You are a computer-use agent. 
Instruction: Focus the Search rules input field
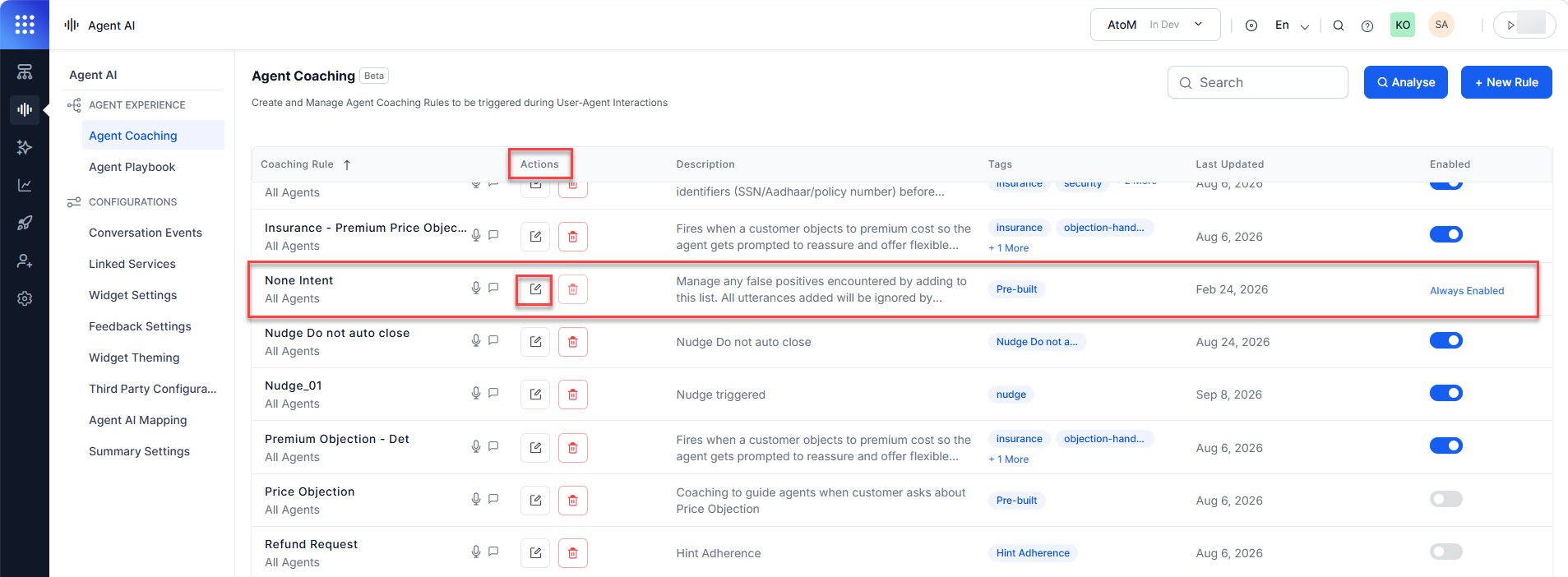click(x=1258, y=82)
